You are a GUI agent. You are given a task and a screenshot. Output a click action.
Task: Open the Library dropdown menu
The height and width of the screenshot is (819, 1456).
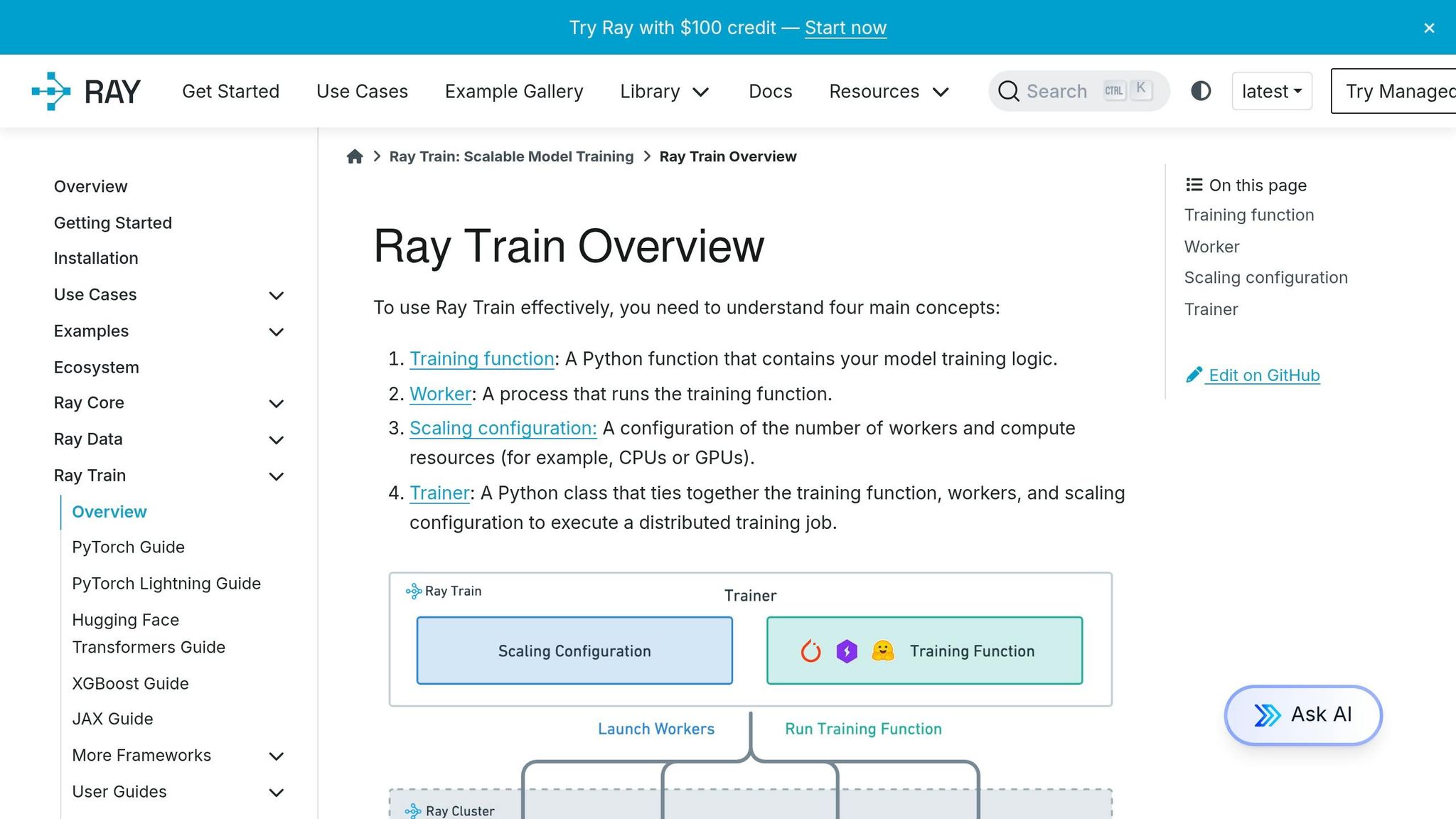(665, 91)
